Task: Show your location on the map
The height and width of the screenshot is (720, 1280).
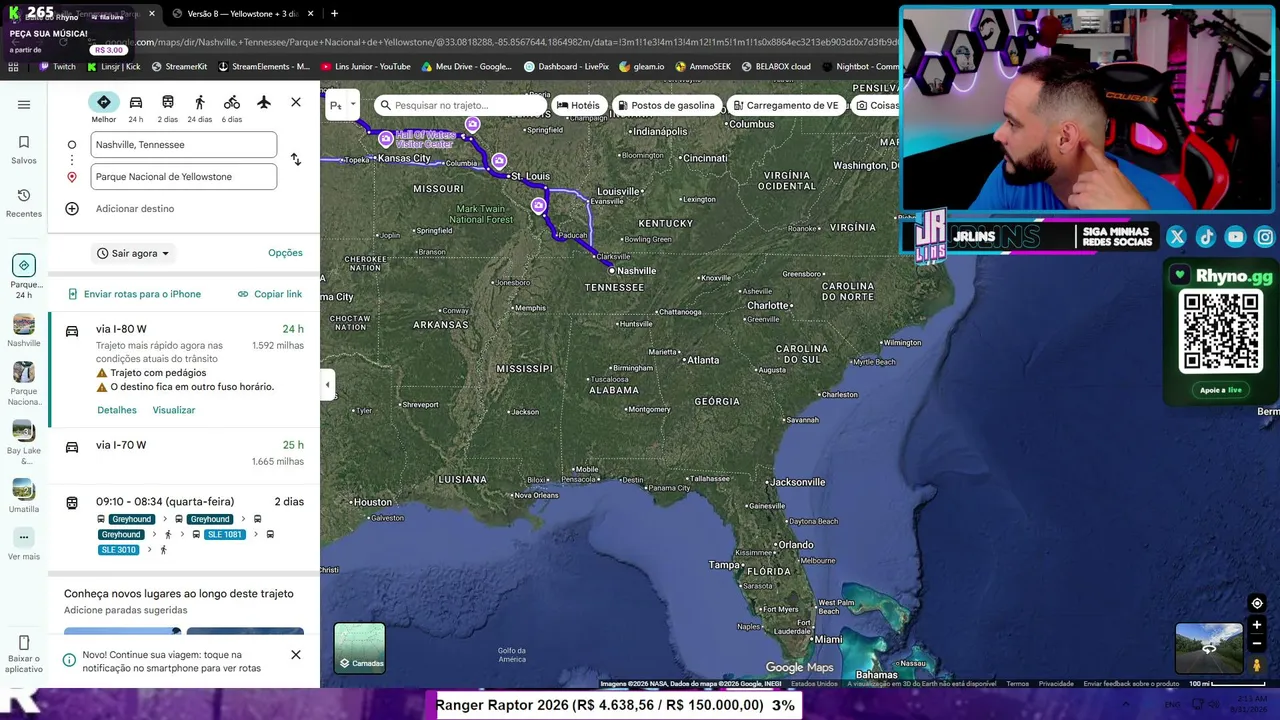Action: [1257, 603]
